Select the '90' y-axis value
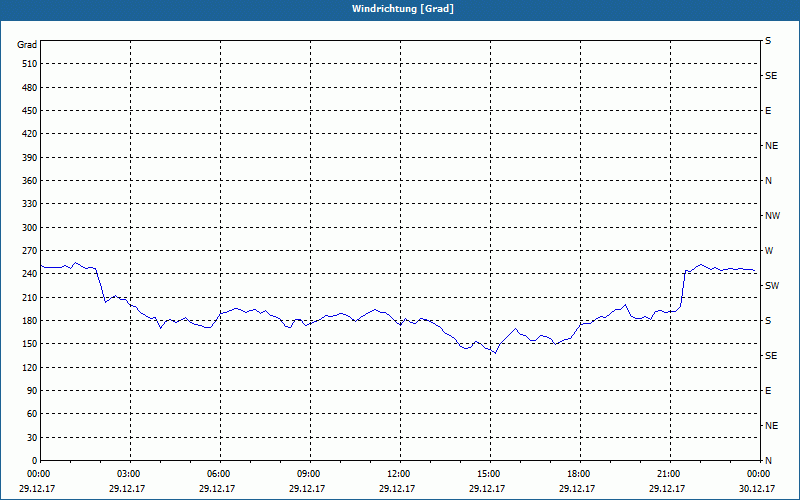This screenshot has width=800, height=500. click(x=32, y=391)
